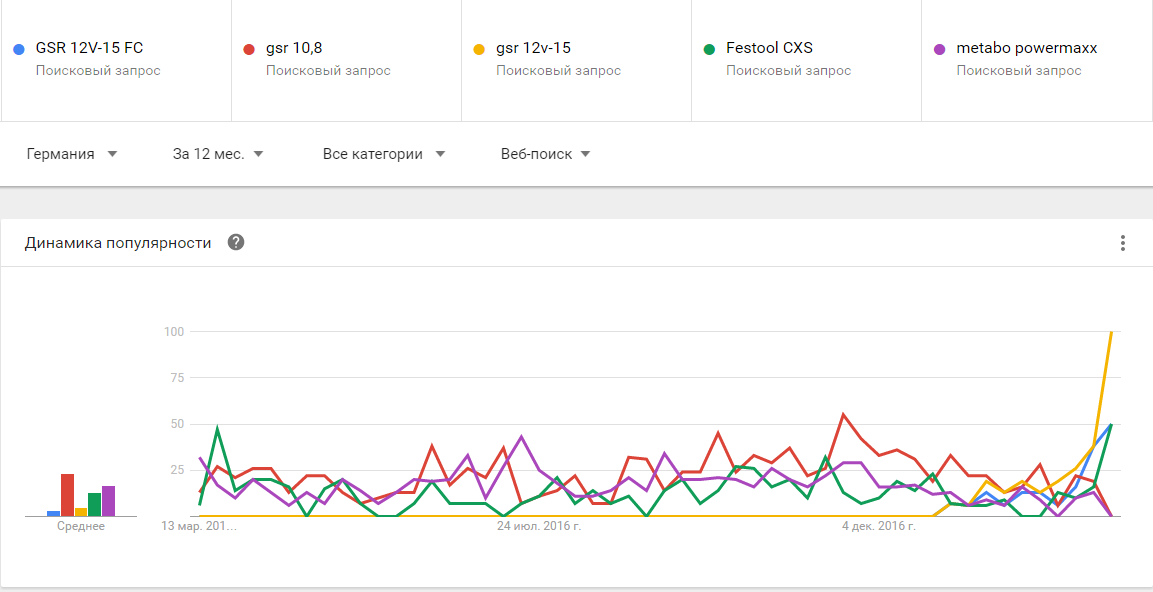Click Поисковый запрос under gsr 12v-15
1153x592 pixels.
point(558,71)
